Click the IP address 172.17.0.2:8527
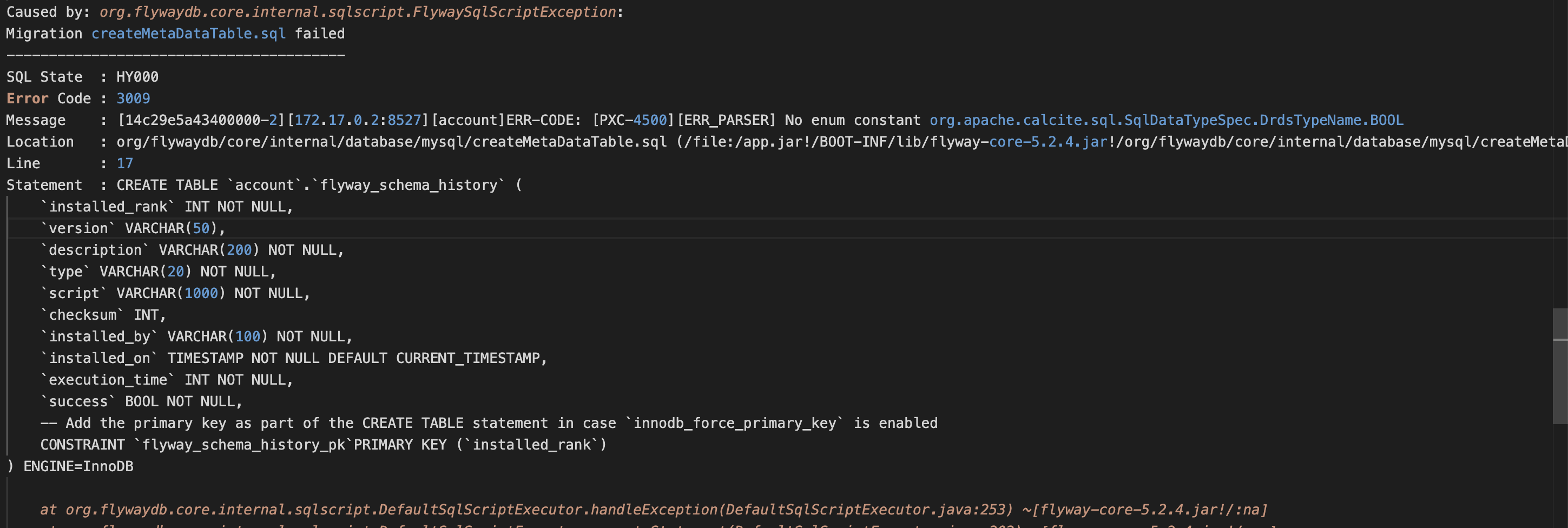Screen dimensions: 1568x528 click(358, 120)
